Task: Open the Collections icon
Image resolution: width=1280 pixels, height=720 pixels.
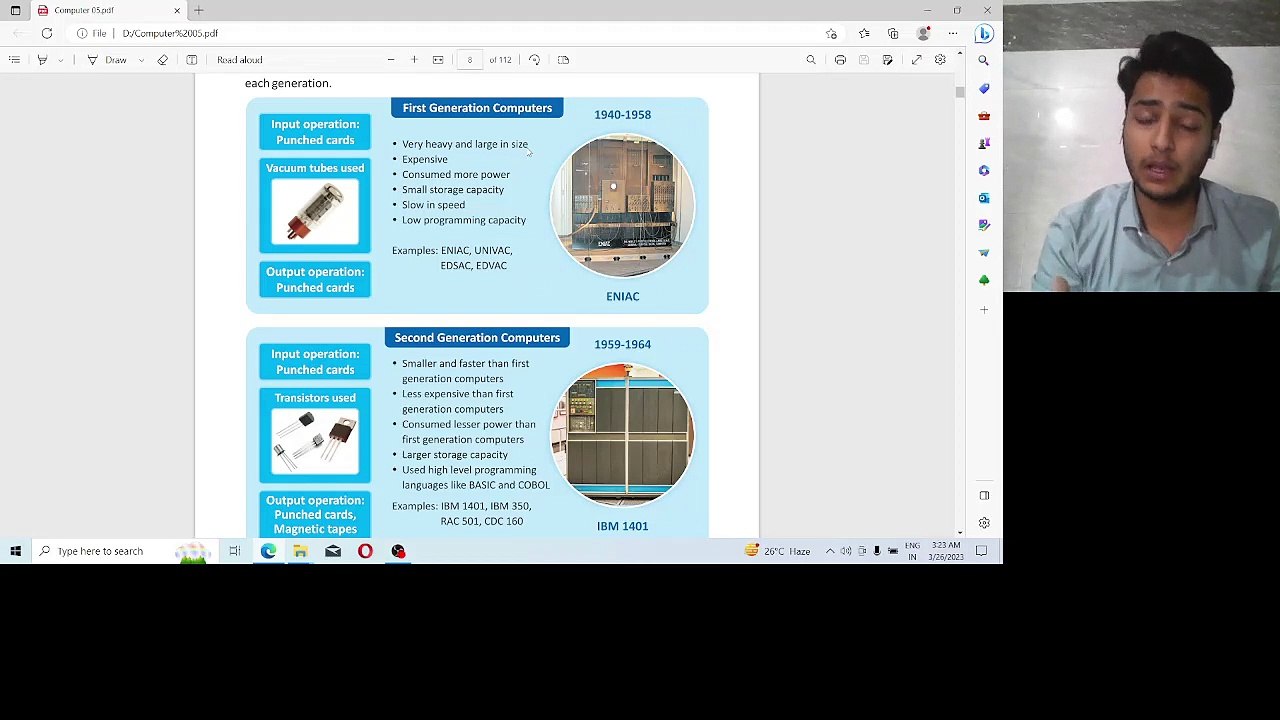Action: click(893, 34)
